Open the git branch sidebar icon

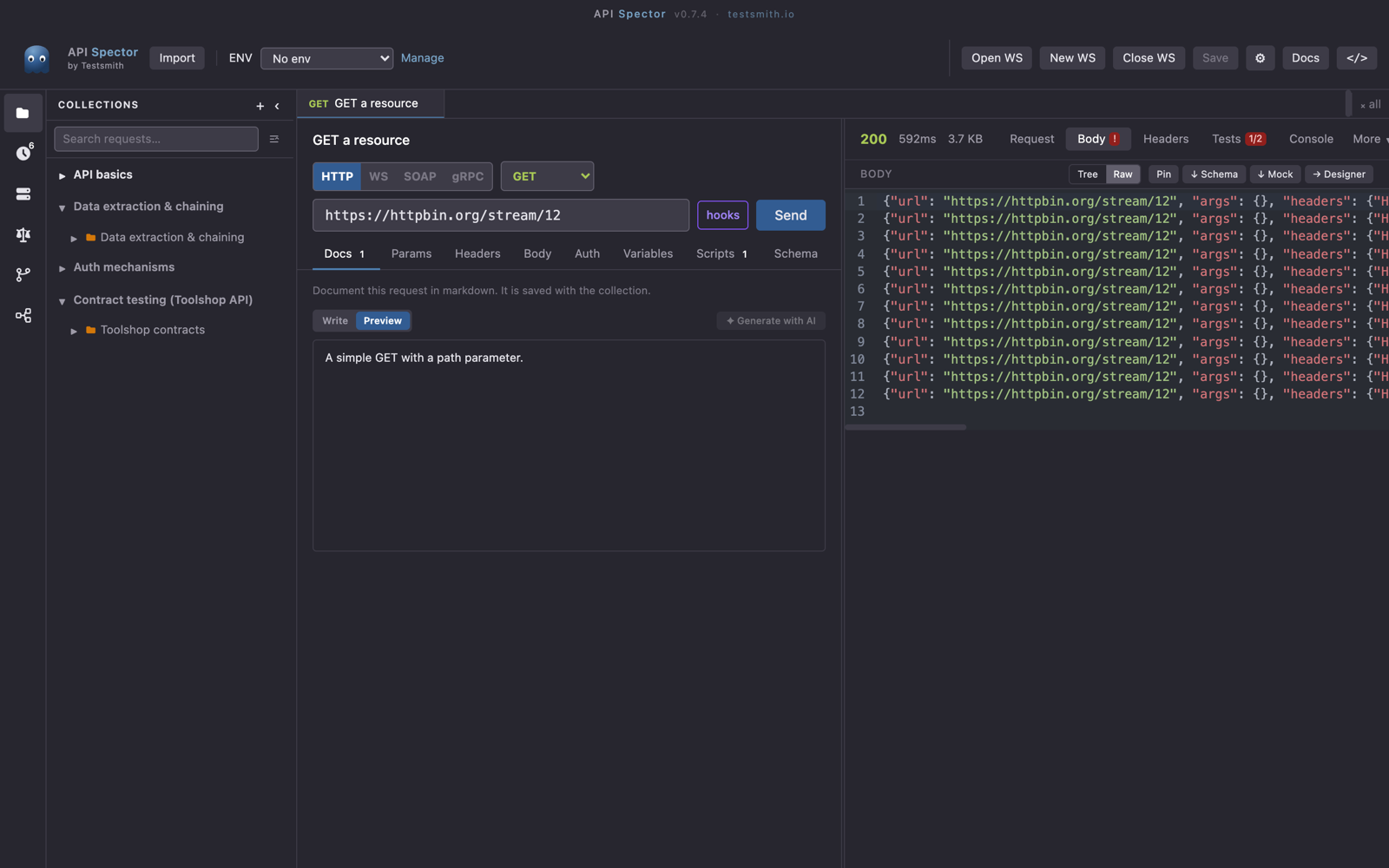(x=23, y=274)
